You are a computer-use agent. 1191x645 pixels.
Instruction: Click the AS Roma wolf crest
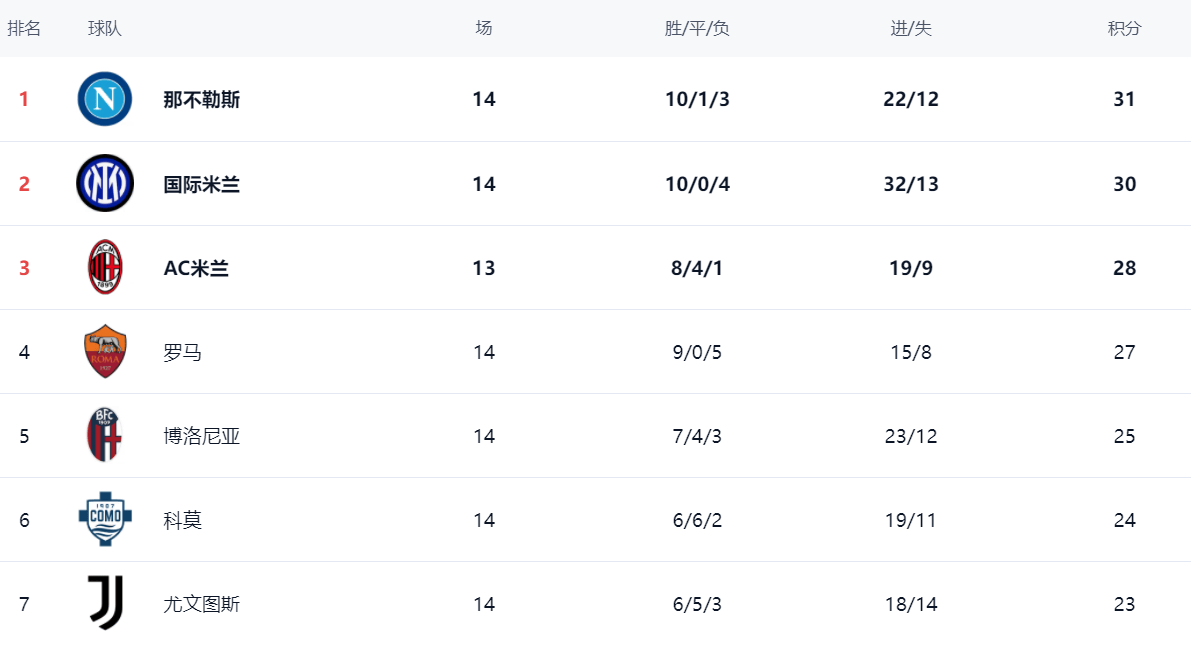105,351
